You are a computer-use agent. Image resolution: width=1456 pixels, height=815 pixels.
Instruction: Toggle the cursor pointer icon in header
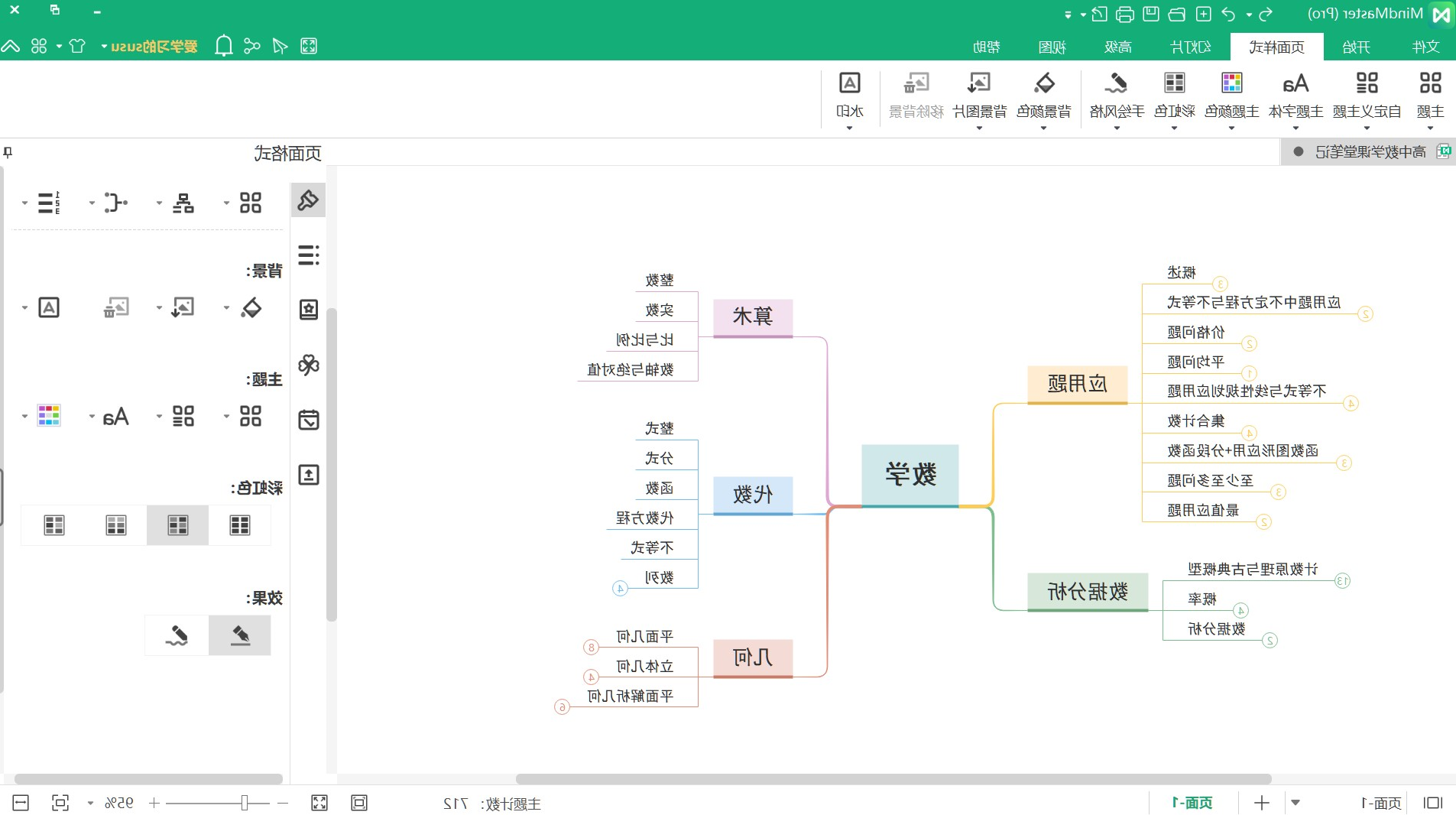pos(280,46)
